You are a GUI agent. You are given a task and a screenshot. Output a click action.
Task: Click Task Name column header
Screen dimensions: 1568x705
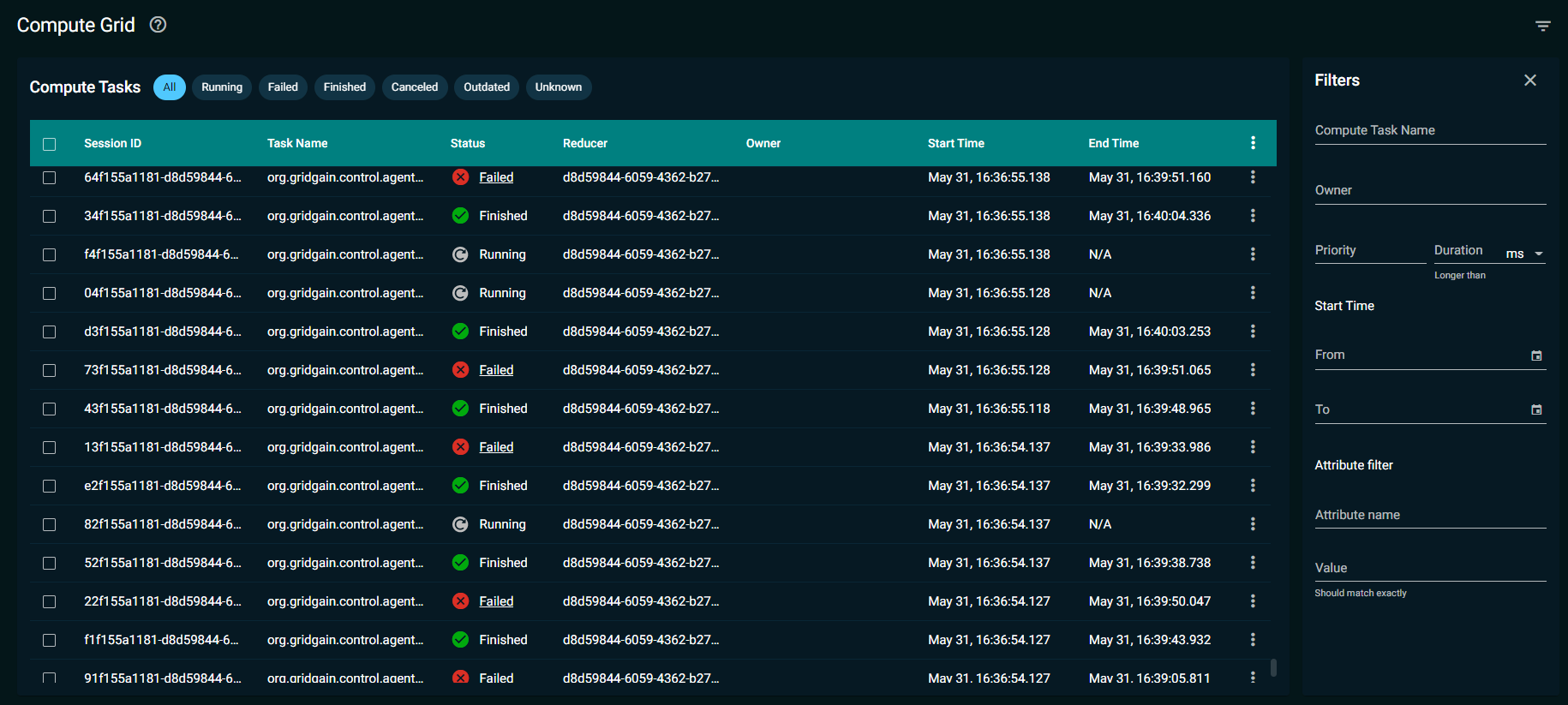(297, 143)
